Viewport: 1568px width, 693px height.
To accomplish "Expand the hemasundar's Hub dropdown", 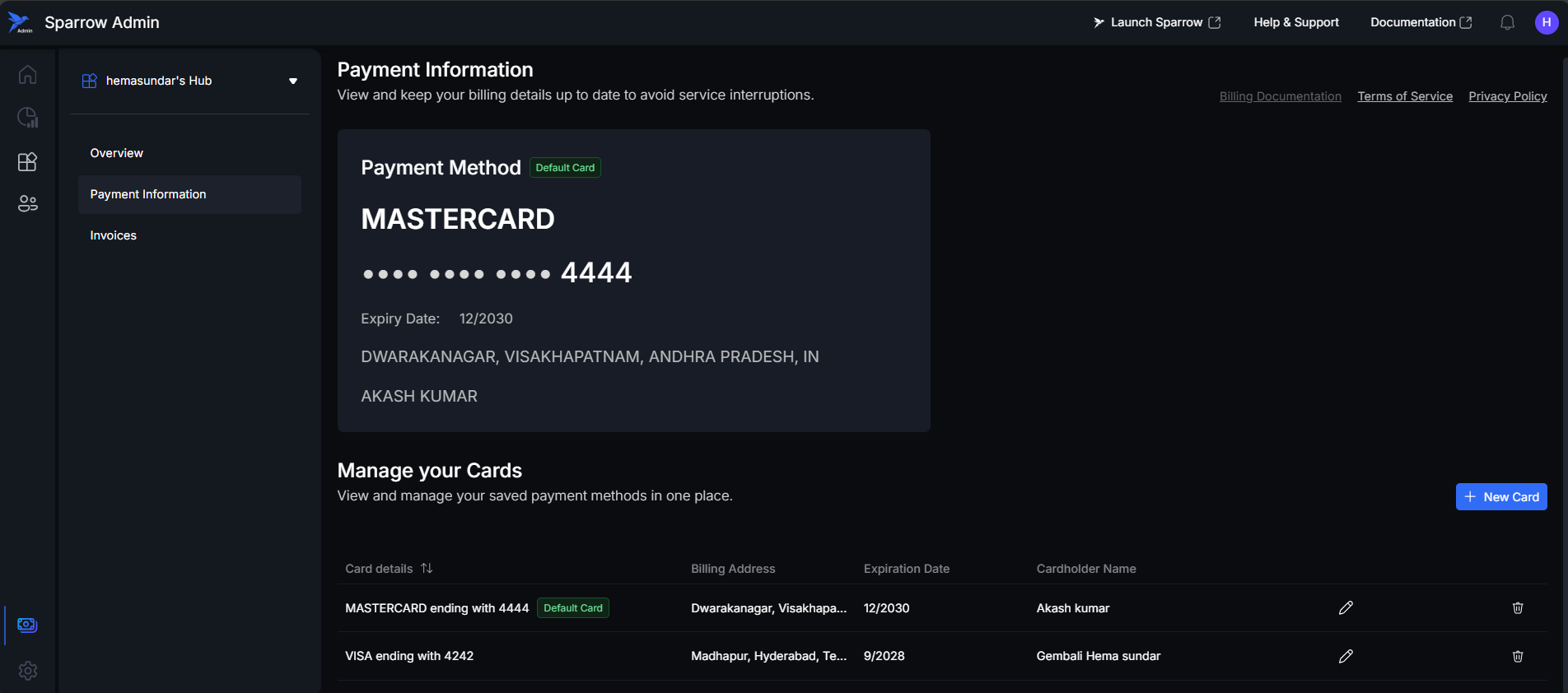I will (292, 81).
